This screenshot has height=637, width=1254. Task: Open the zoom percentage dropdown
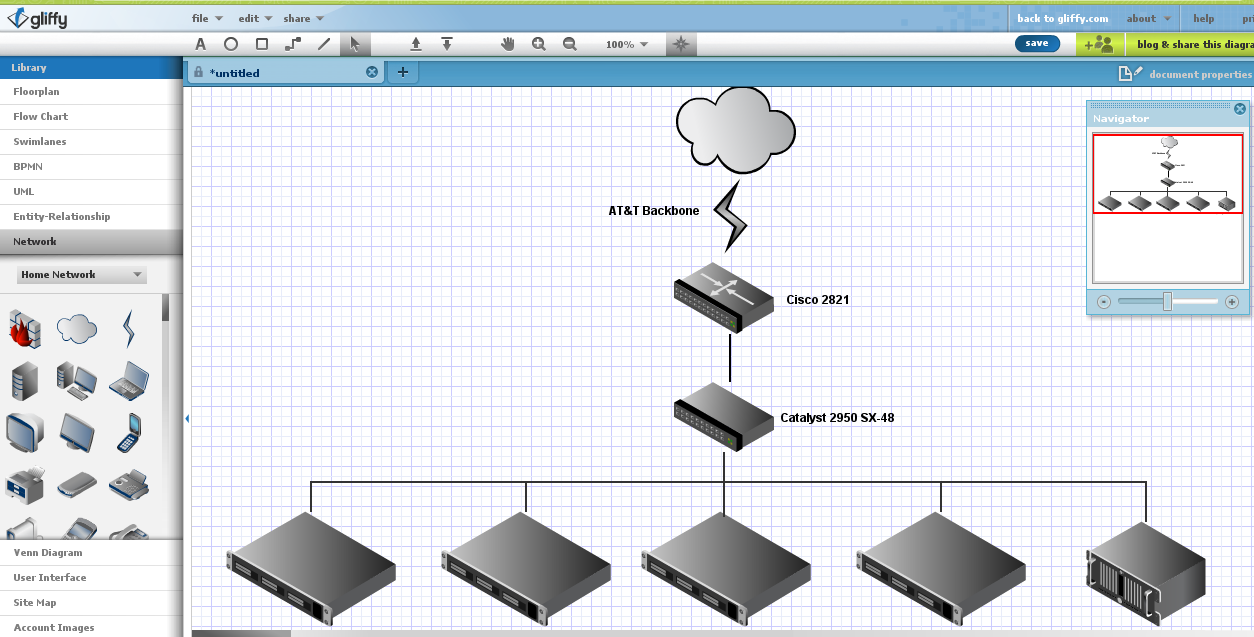point(628,44)
